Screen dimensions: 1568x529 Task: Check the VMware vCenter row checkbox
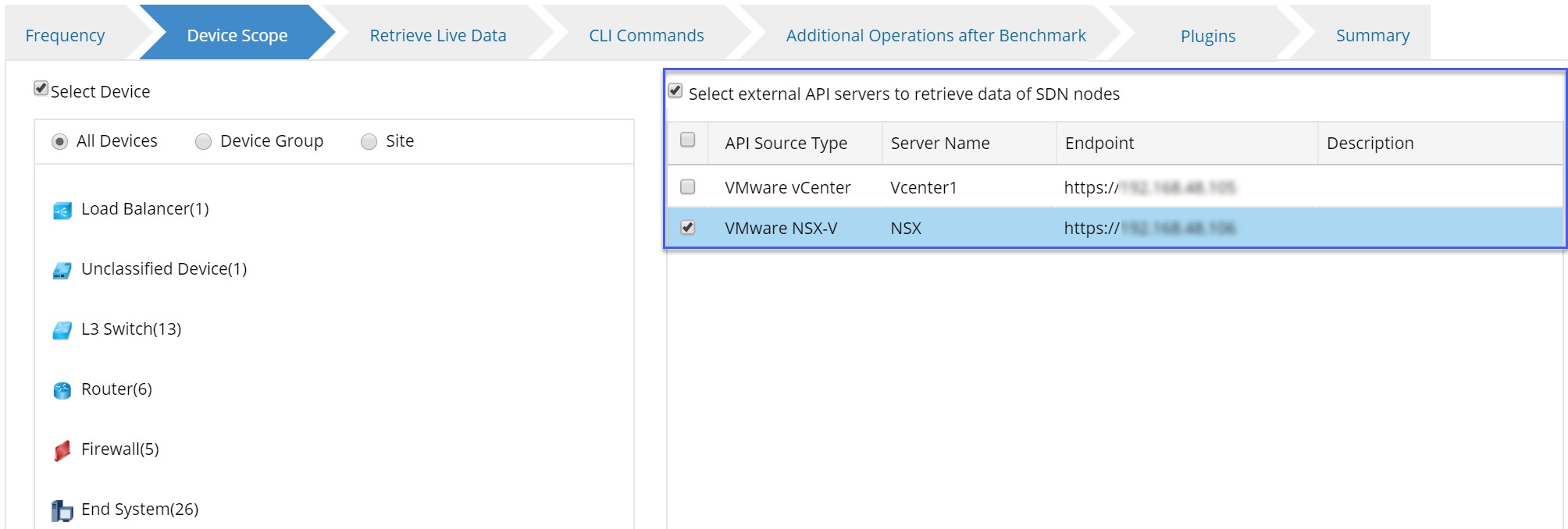tap(688, 187)
